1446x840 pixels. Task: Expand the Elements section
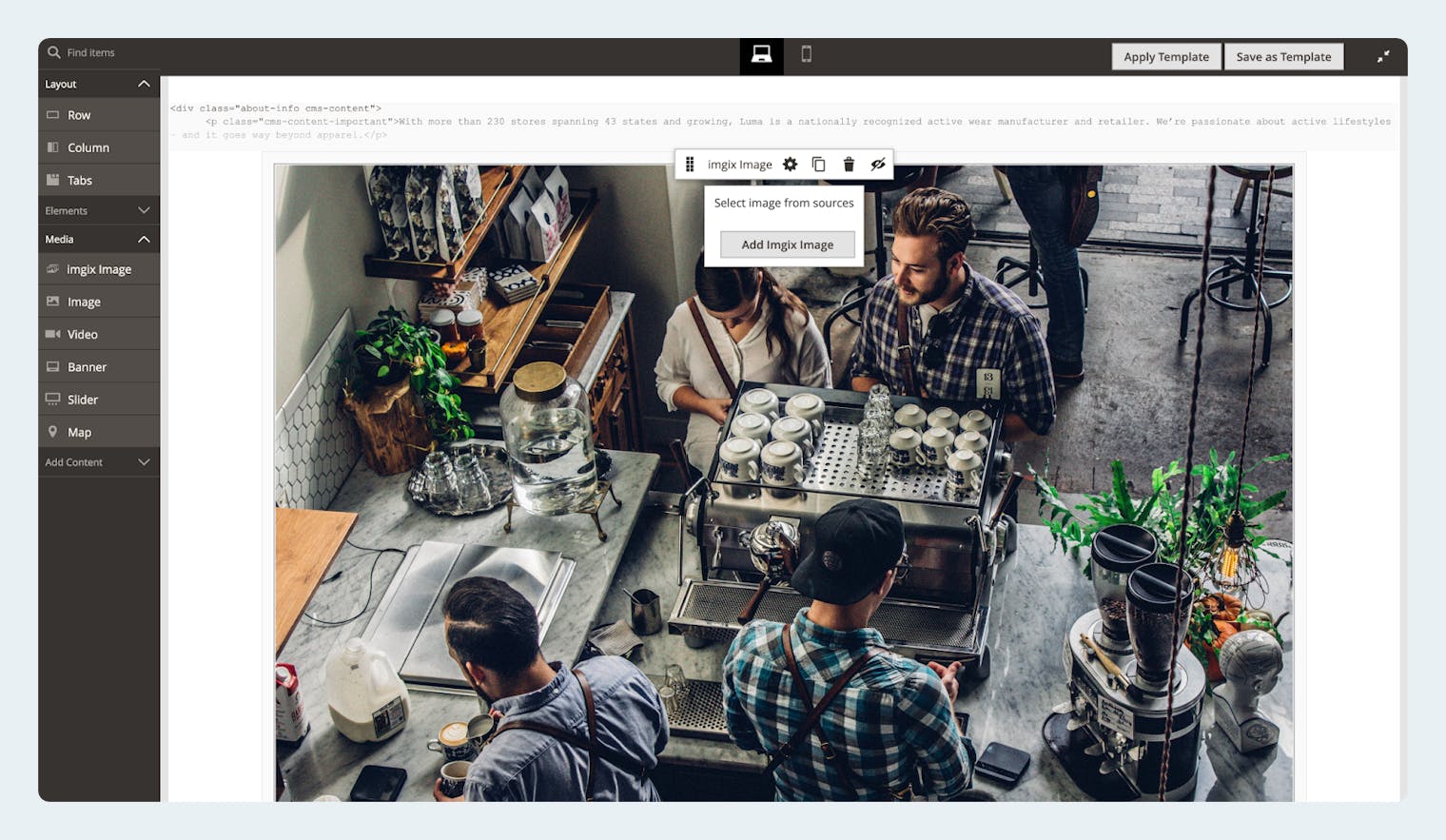(x=99, y=210)
